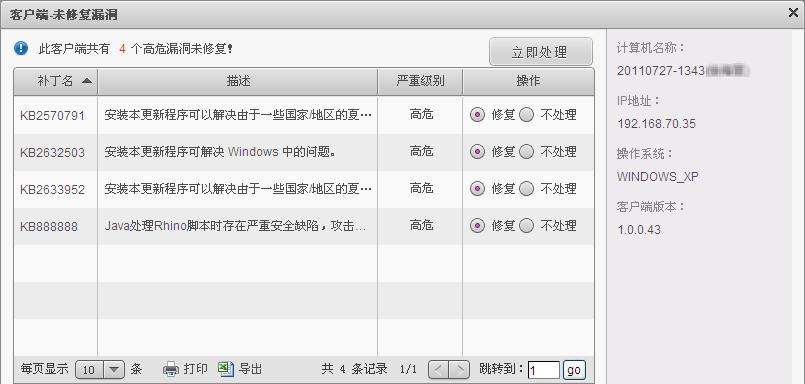The height and width of the screenshot is (384, 805).
Task: Click the 共 4 条记录 record count
Action: [x=354, y=369]
